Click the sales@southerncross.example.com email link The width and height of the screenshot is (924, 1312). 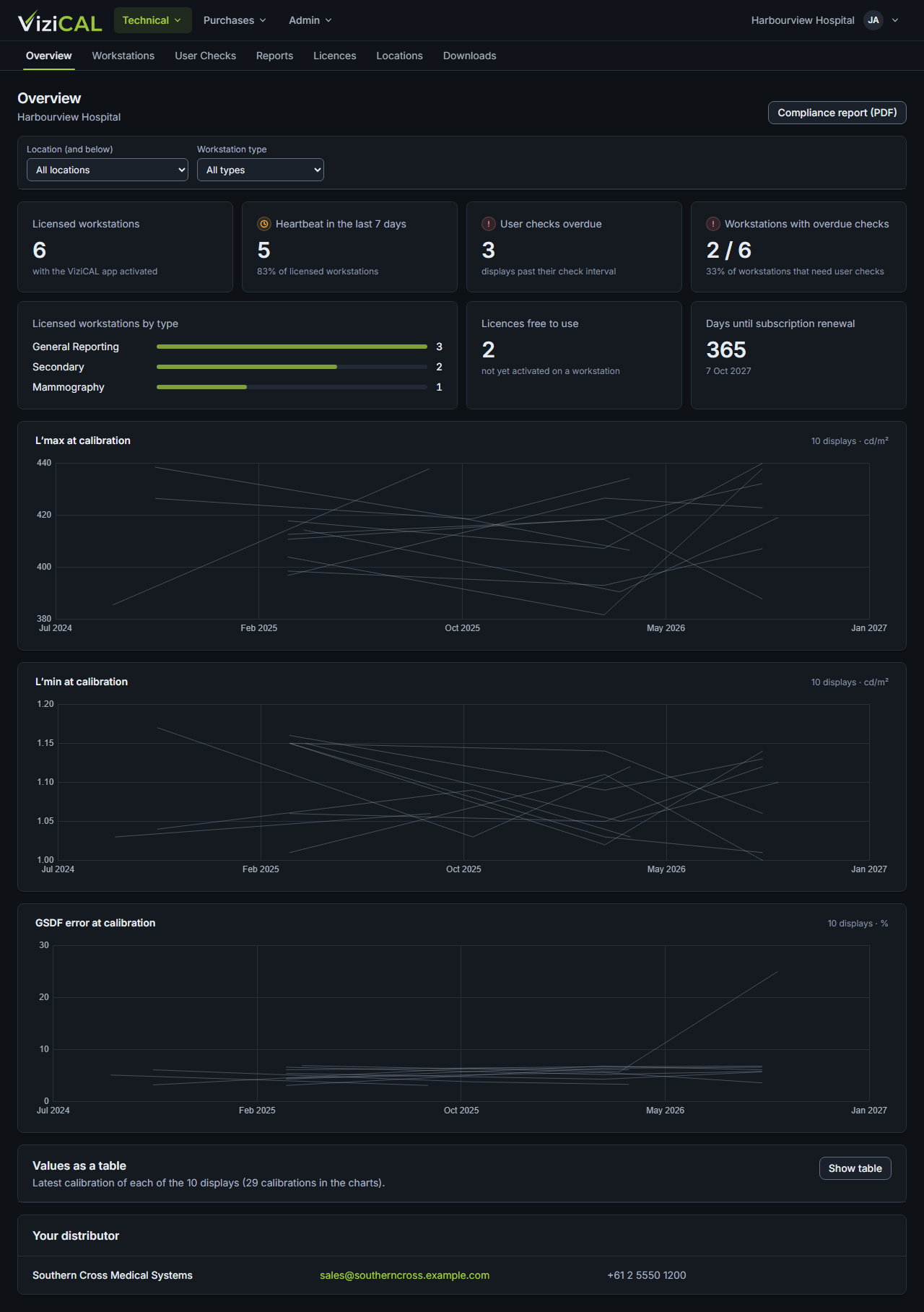404,1275
